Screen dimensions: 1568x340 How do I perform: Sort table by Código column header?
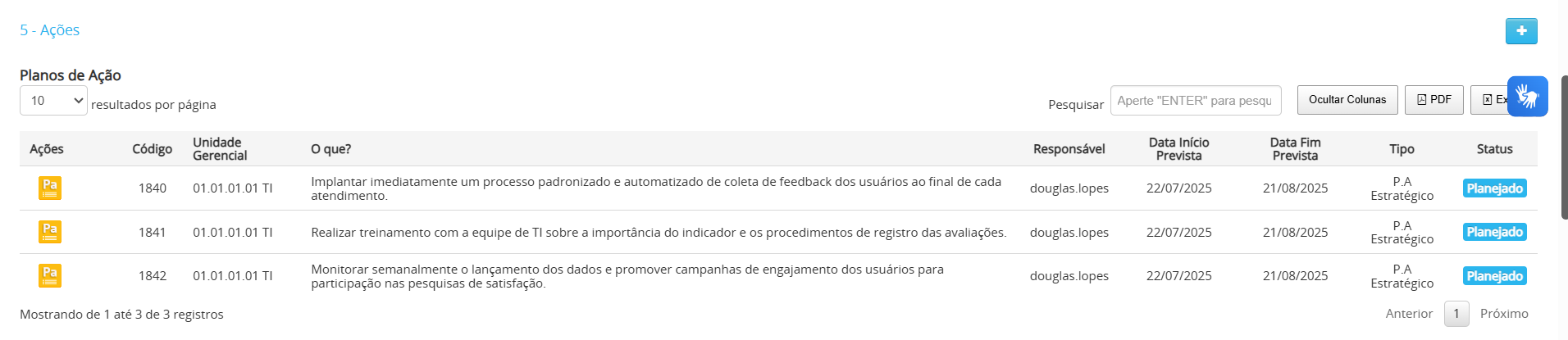pos(153,149)
